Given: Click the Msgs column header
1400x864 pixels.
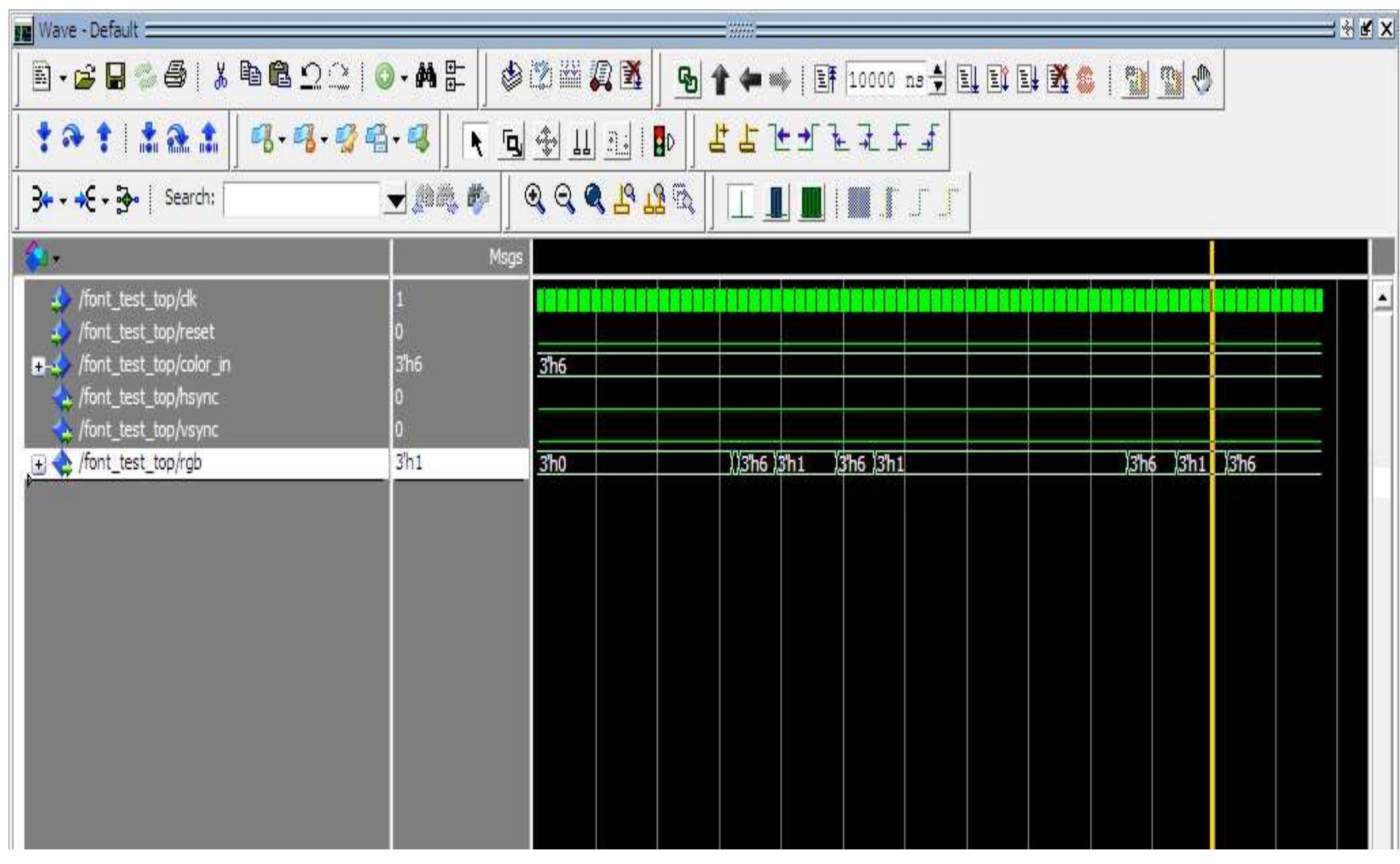Looking at the screenshot, I should coord(506,257).
